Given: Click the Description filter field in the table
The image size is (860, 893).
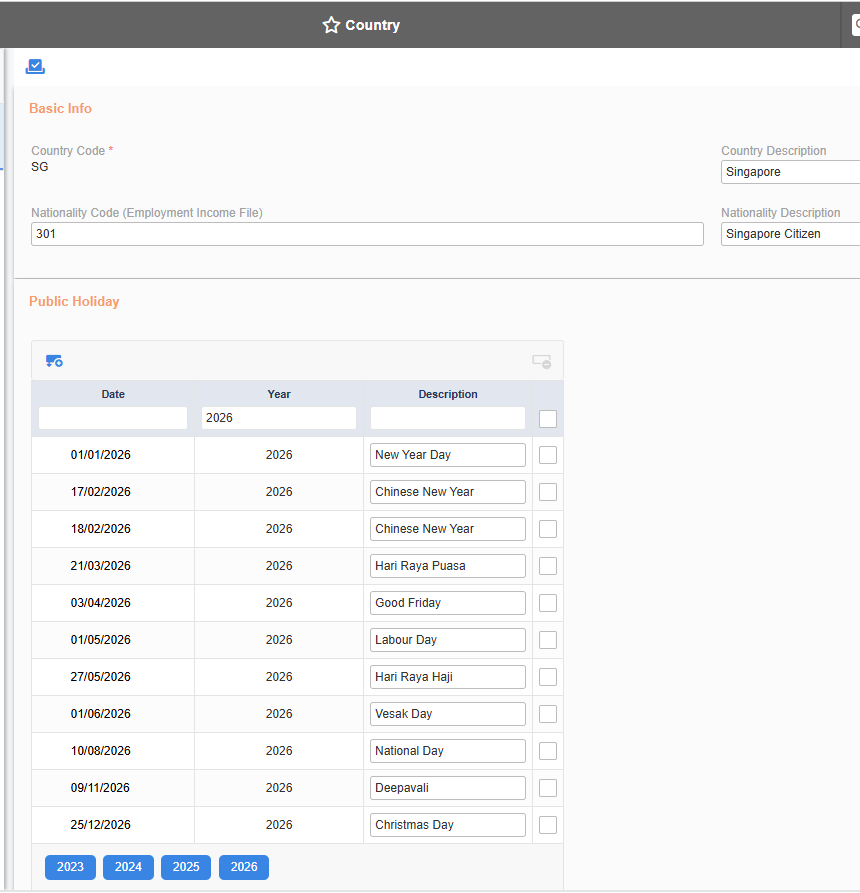Looking at the screenshot, I should click(448, 417).
